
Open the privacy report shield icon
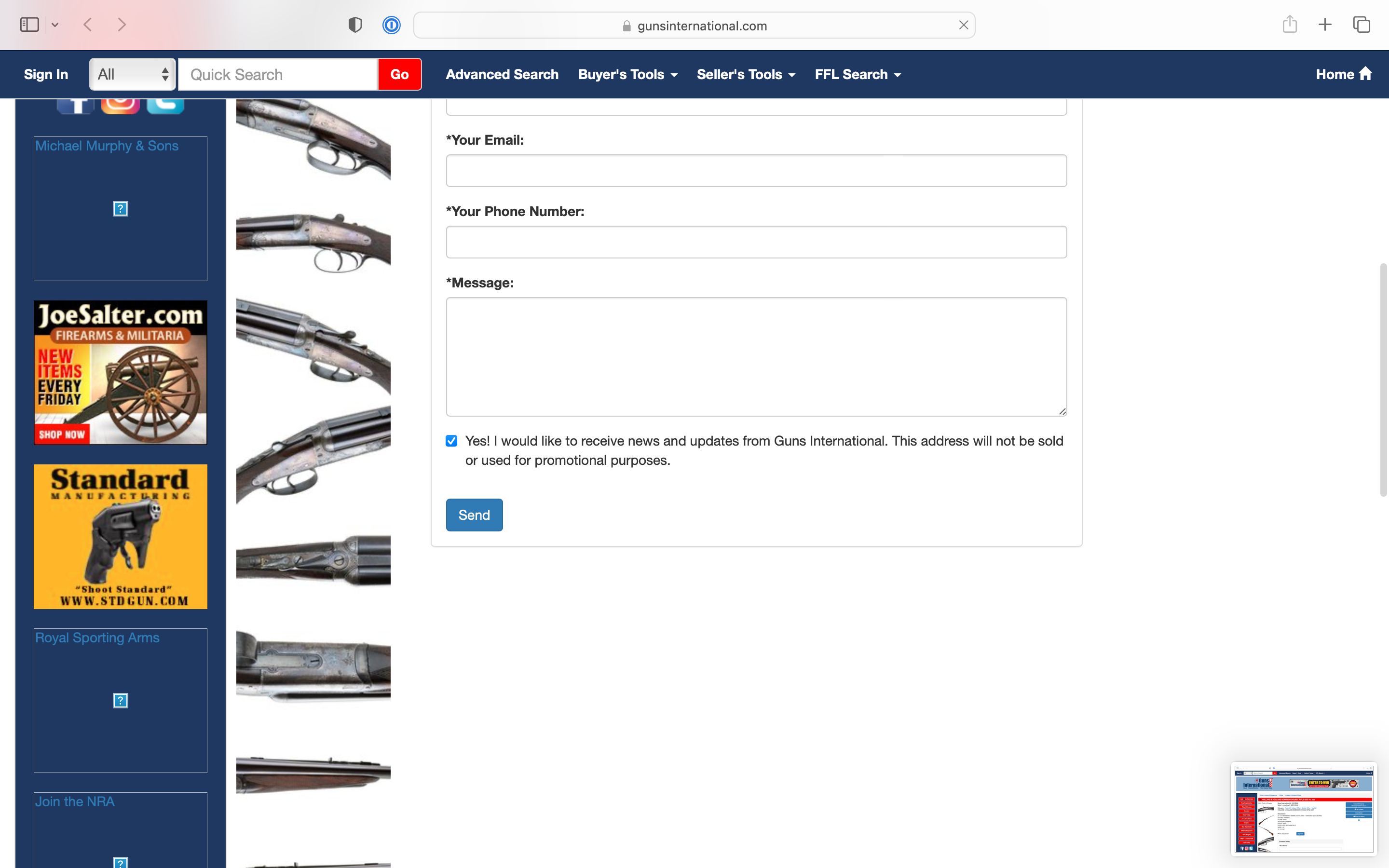(354, 25)
